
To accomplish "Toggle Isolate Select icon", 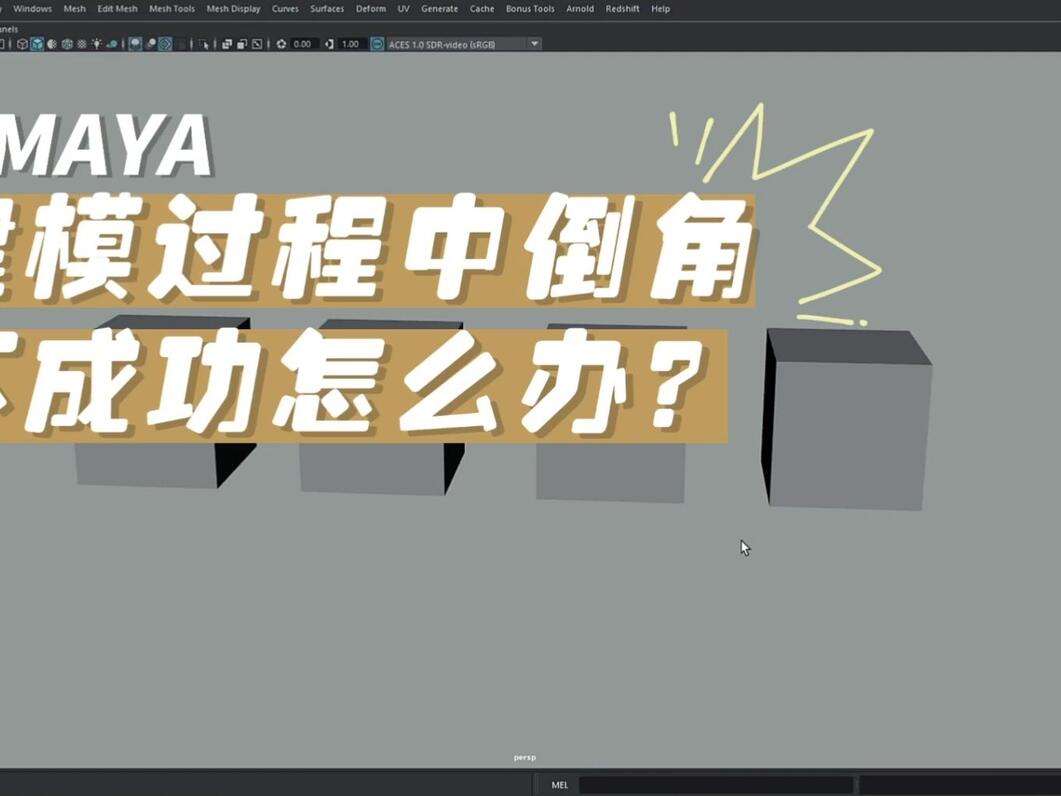I will (x=203, y=44).
